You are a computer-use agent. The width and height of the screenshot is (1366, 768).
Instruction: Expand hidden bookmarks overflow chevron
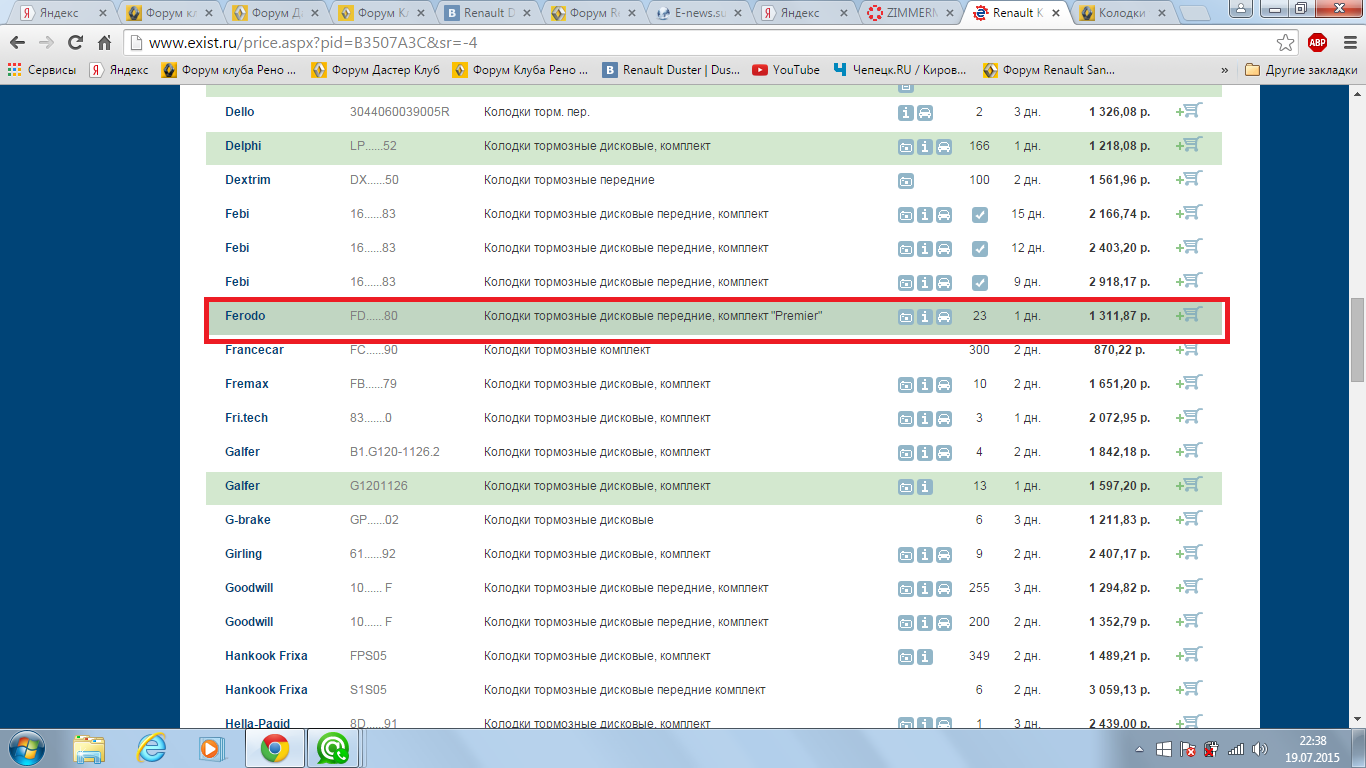pyautogui.click(x=1225, y=70)
